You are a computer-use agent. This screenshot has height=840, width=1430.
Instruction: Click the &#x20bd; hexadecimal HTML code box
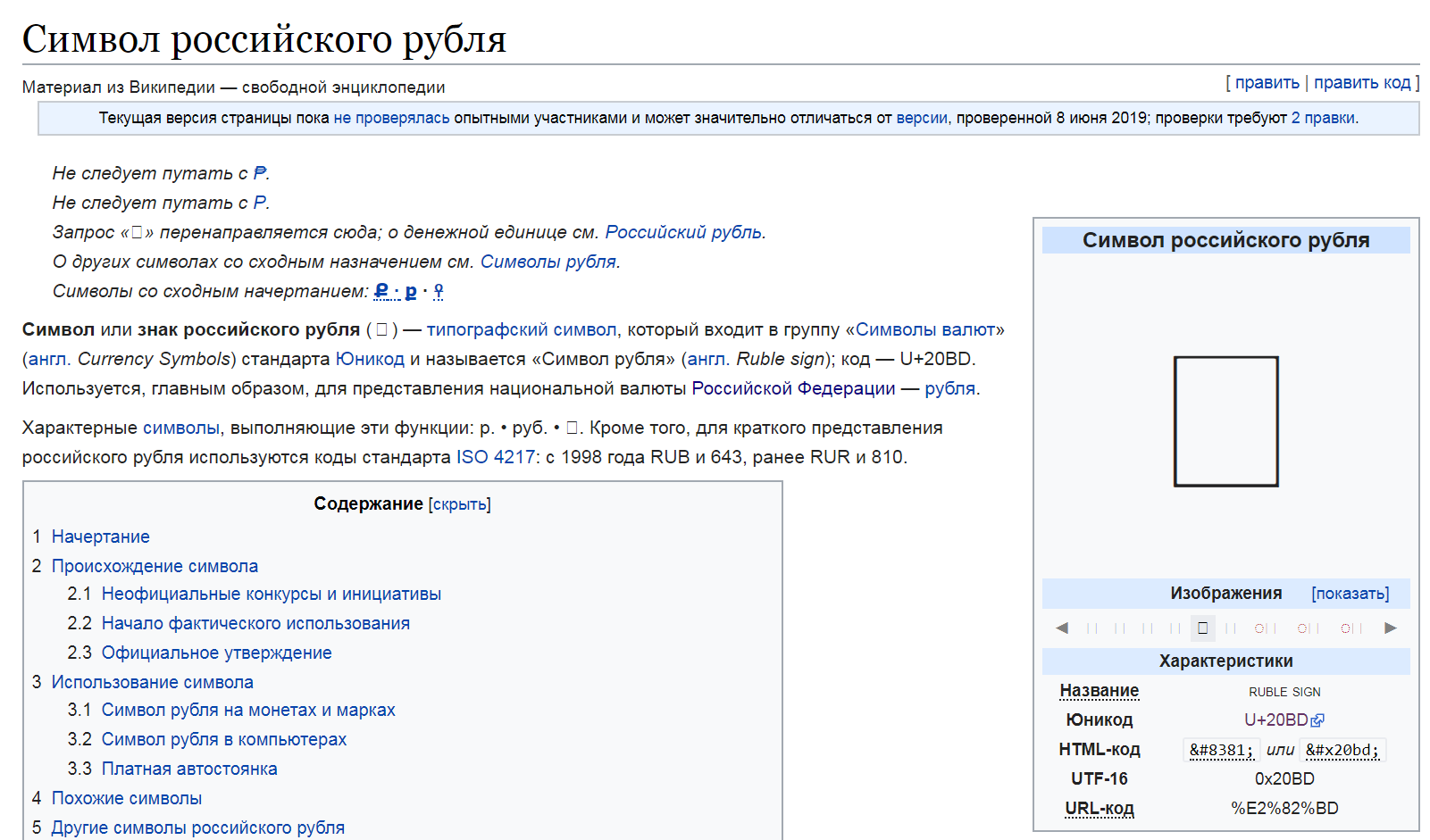1342,750
